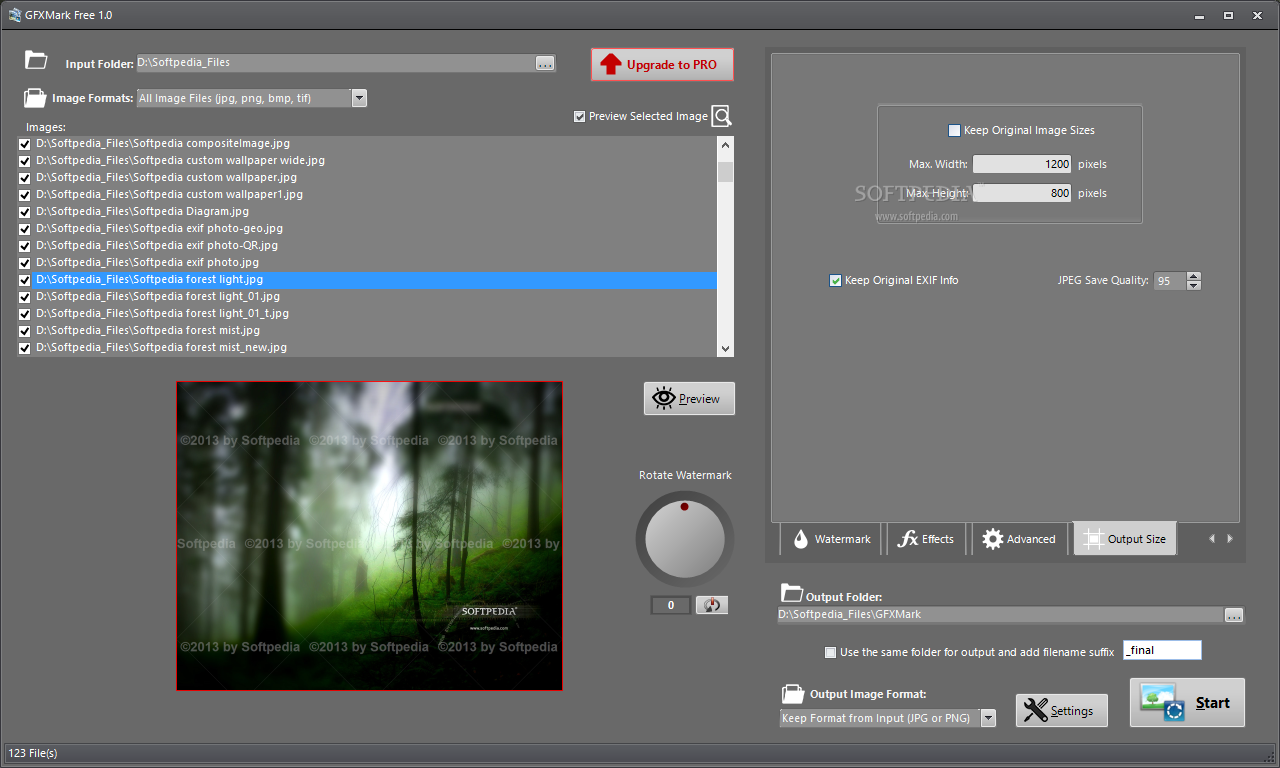This screenshot has height=768, width=1280.
Task: Click the Output Image Format icon
Action: (x=793, y=693)
